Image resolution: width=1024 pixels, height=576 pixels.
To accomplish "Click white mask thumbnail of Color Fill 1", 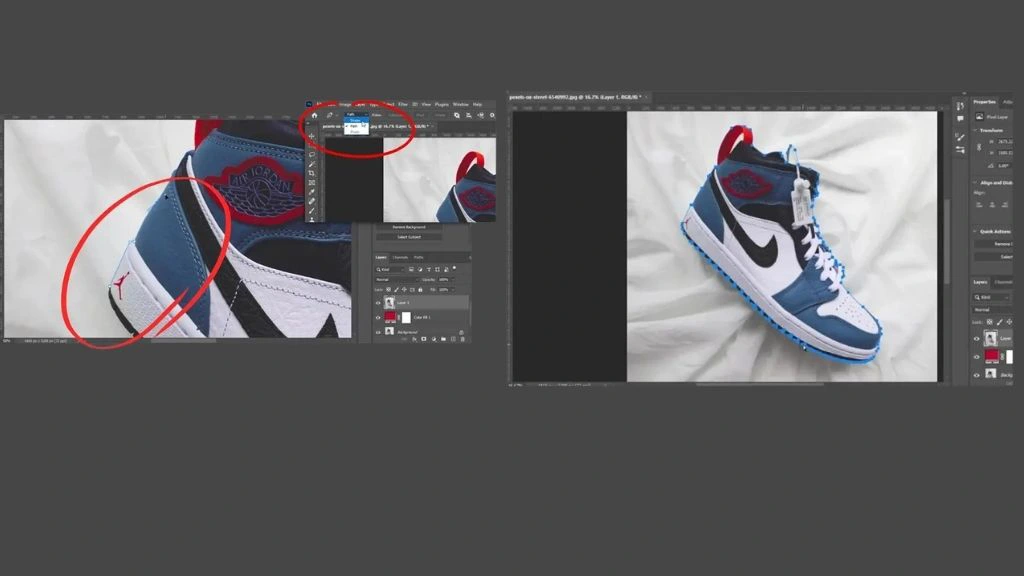I will (406, 317).
